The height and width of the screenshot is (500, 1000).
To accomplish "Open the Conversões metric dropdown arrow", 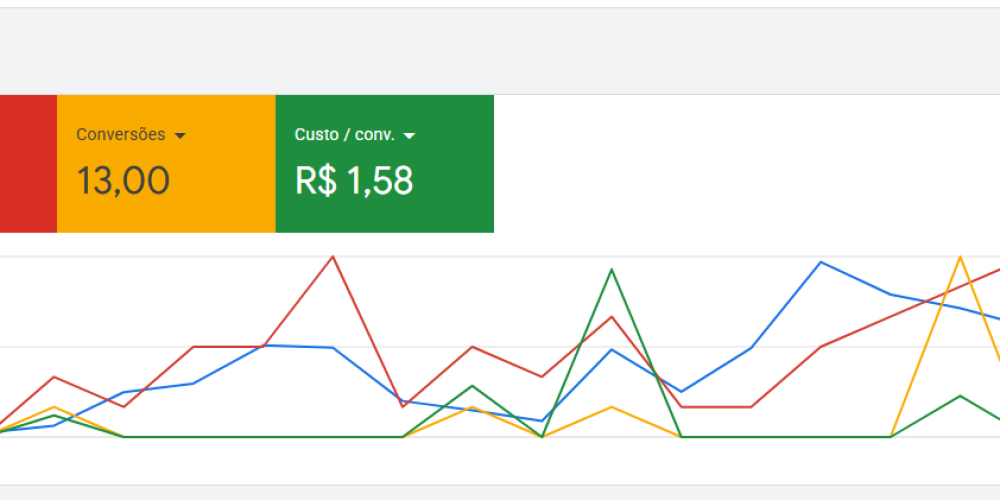I will click(180, 136).
